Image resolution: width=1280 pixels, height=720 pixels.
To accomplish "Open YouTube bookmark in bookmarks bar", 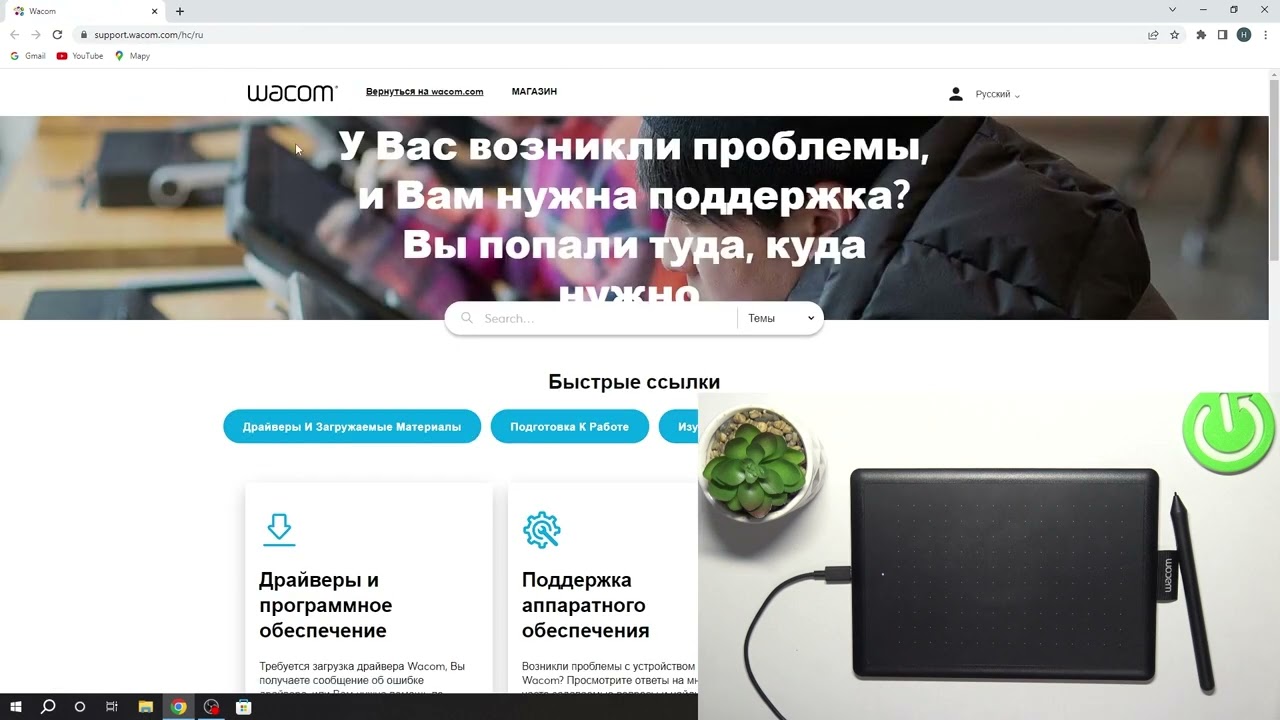I will [x=80, y=56].
